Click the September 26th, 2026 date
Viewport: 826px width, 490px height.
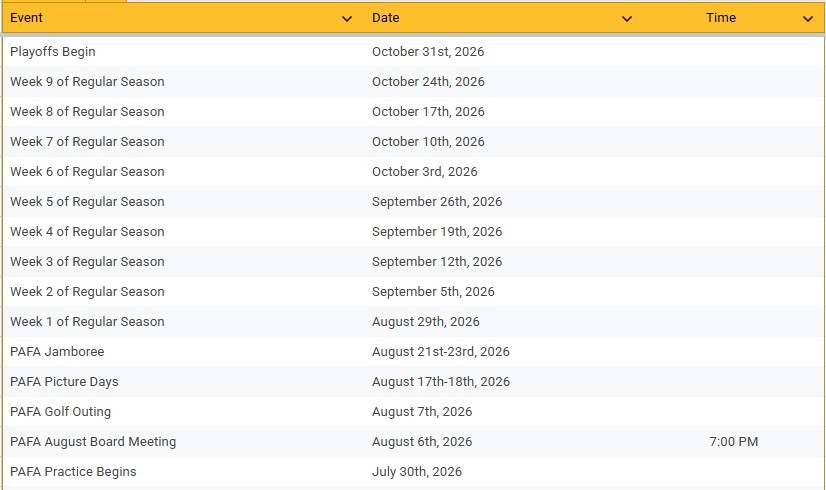coord(437,202)
